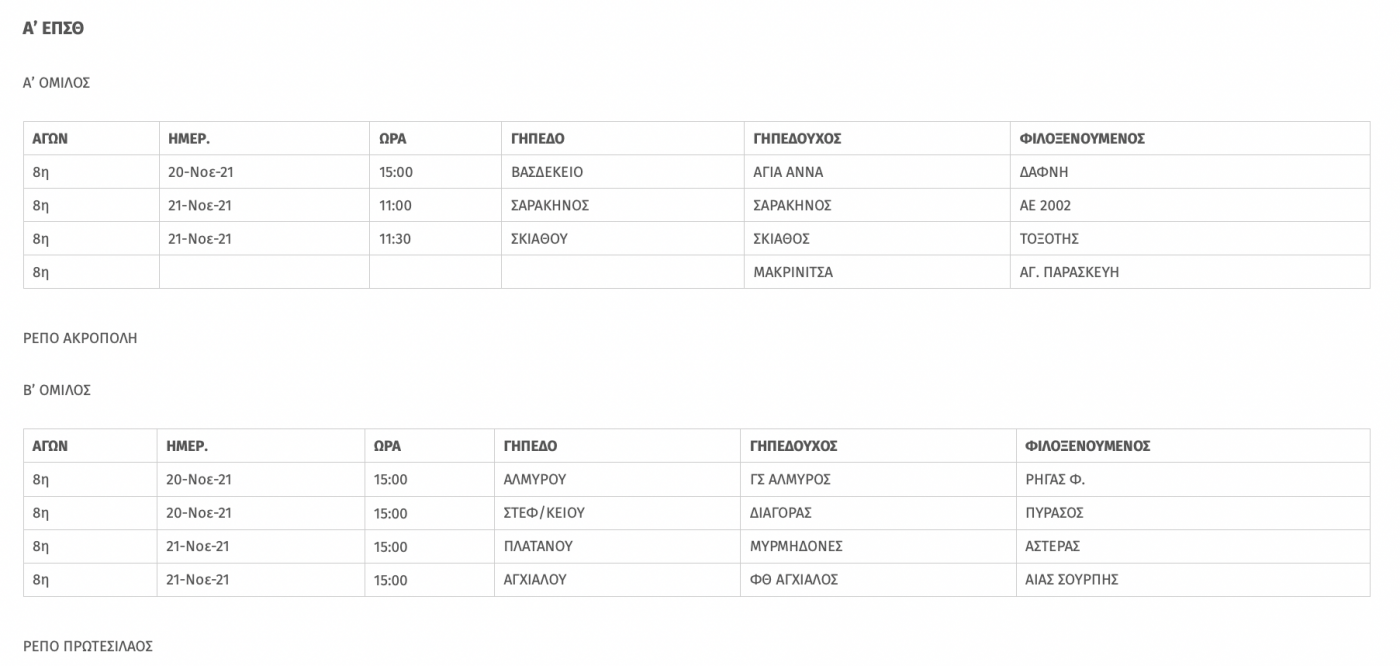Image resolution: width=1400 pixels, height=666 pixels.
Task: Select the ΑΓ. ΠΑΡΑΣΚΕΥΗ cell
Action: (x=1190, y=272)
